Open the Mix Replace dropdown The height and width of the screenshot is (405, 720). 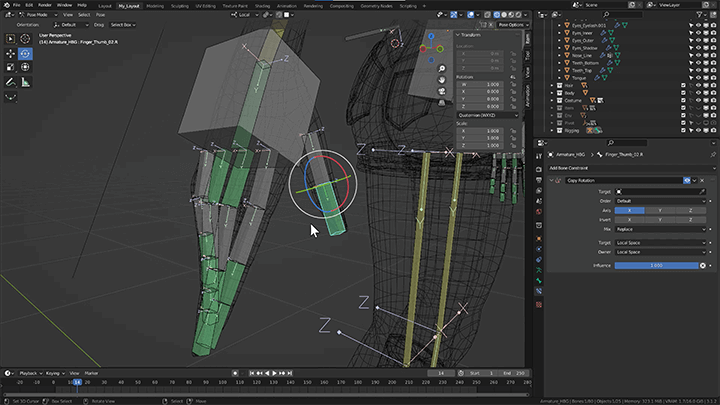(x=660, y=229)
